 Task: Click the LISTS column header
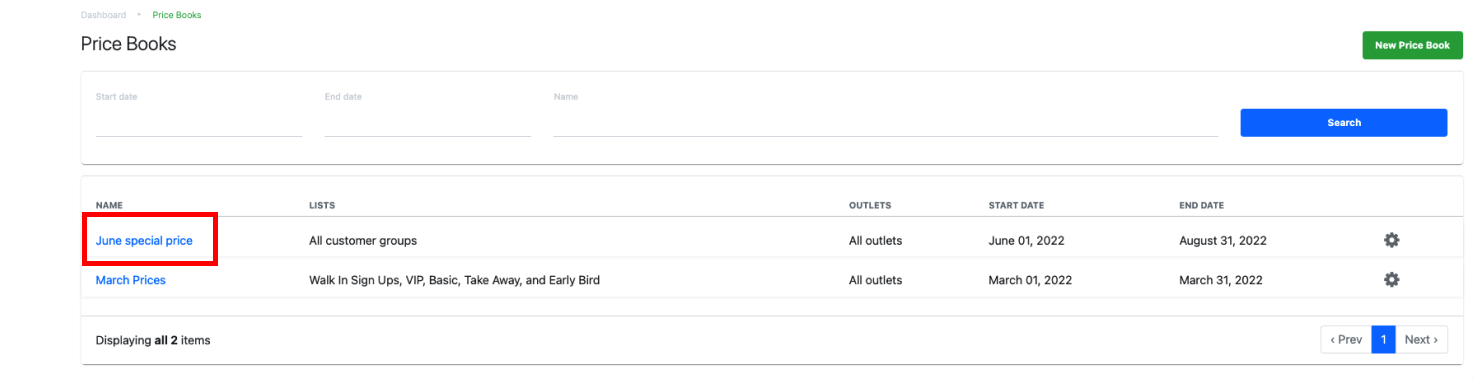(x=322, y=205)
